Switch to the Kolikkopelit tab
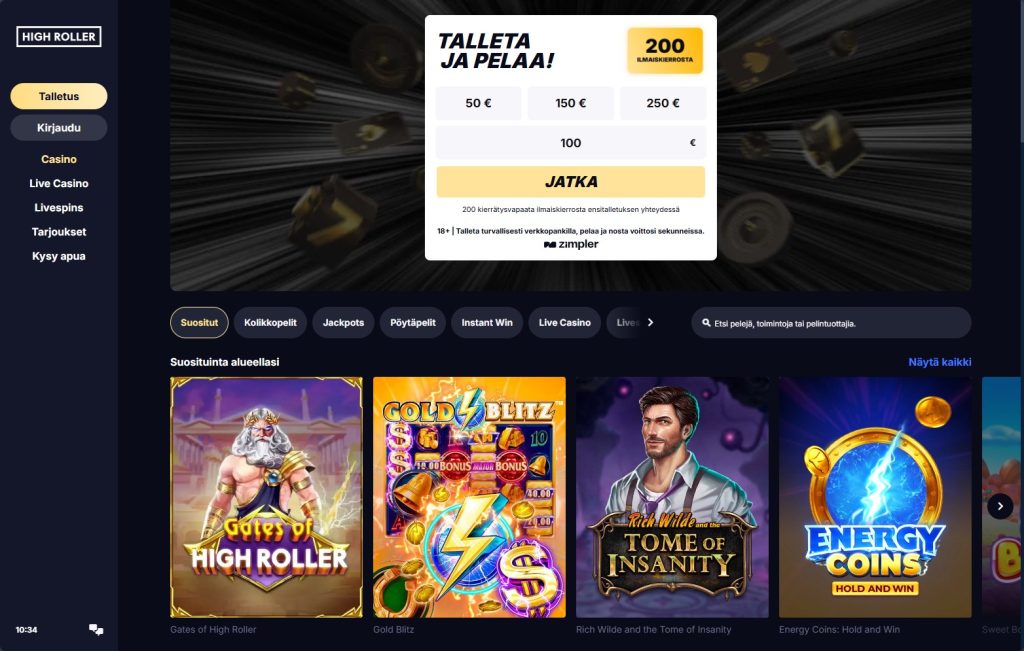 click(x=270, y=323)
